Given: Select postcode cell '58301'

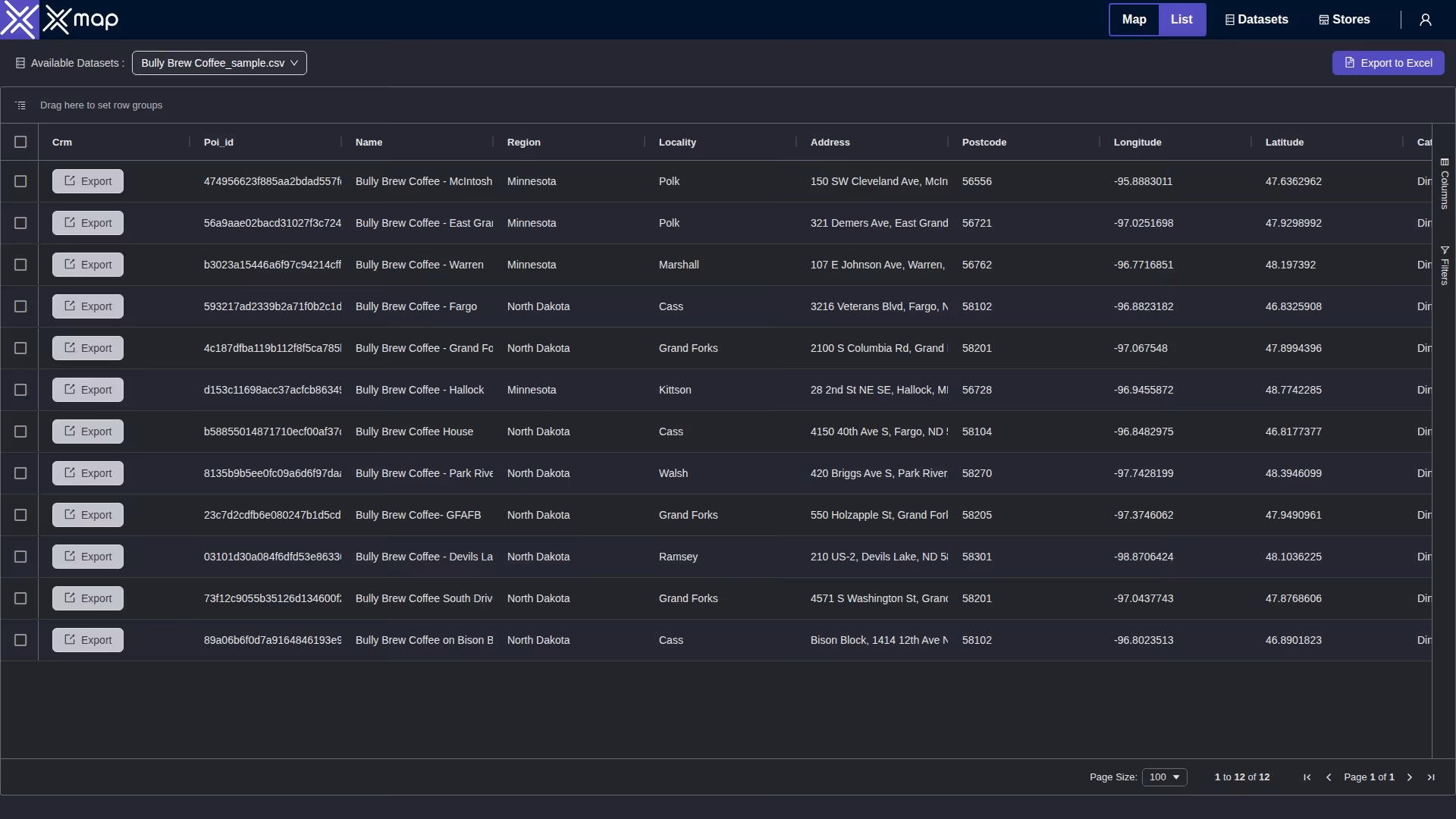Looking at the screenshot, I should [x=977, y=557].
